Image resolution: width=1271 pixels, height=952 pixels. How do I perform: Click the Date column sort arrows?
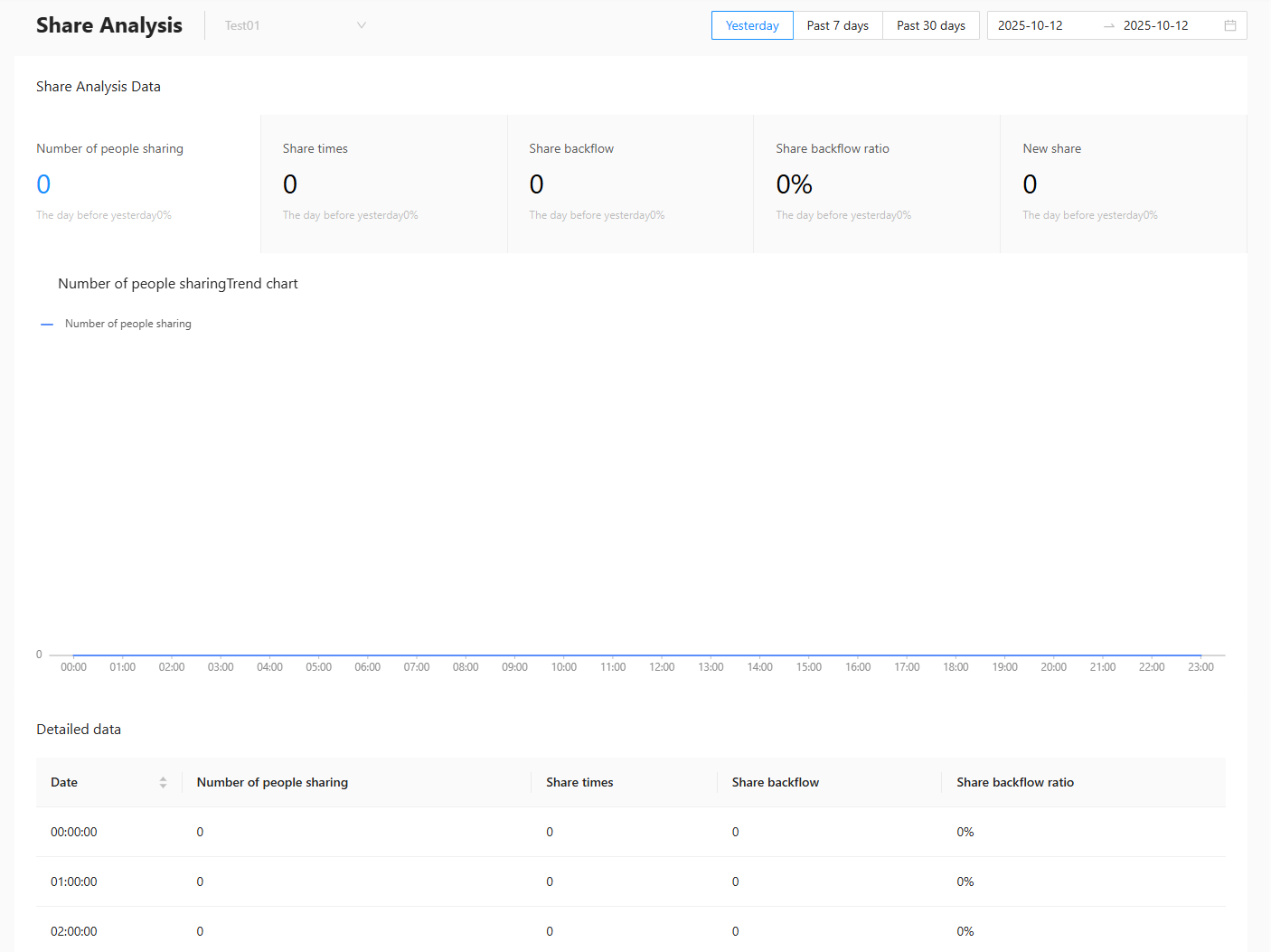[163, 783]
